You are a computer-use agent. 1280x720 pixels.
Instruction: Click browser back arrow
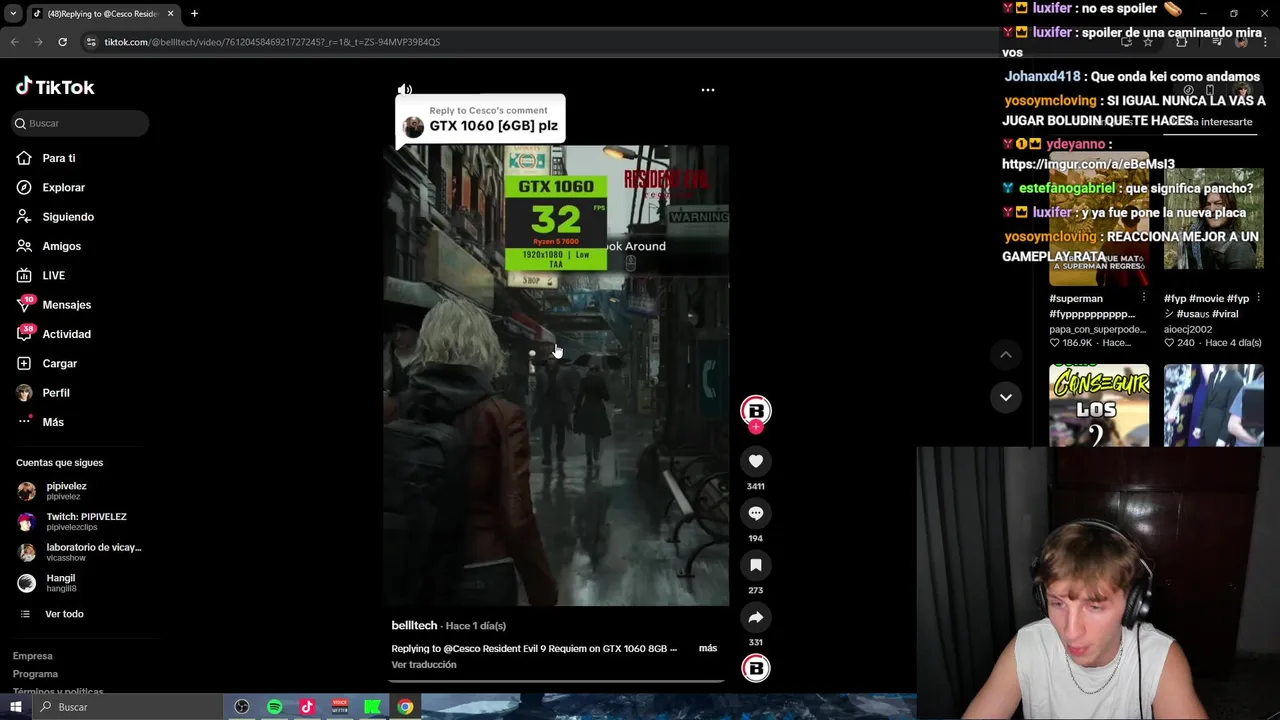click(15, 42)
